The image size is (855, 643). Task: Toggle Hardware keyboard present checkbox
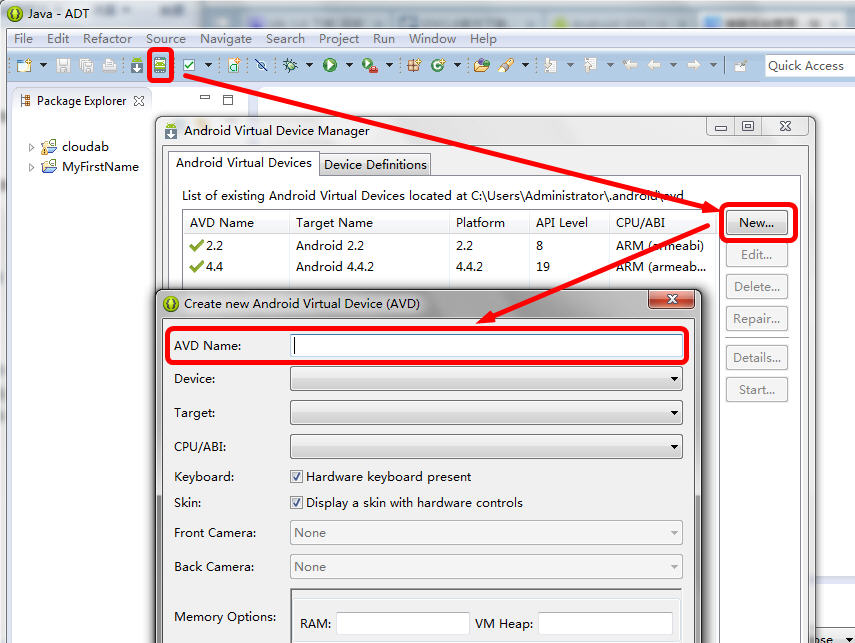(296, 477)
